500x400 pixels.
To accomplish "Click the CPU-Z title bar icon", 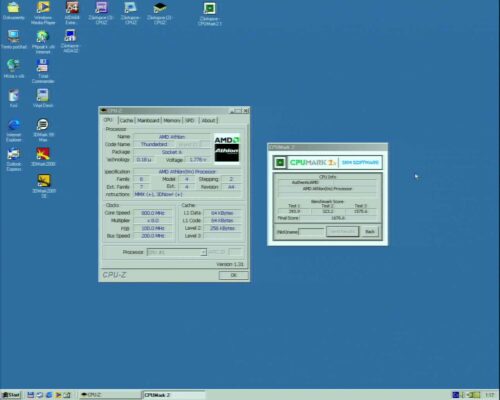I will [x=104, y=110].
